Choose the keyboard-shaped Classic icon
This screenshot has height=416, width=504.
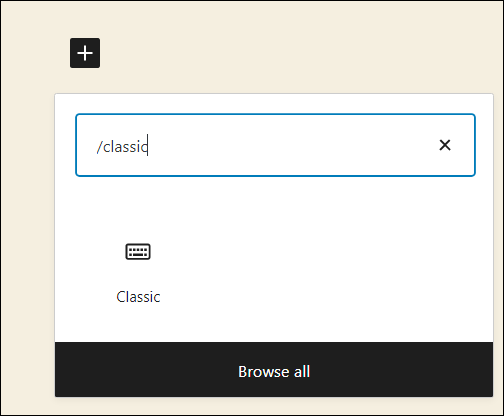pyautogui.click(x=138, y=251)
